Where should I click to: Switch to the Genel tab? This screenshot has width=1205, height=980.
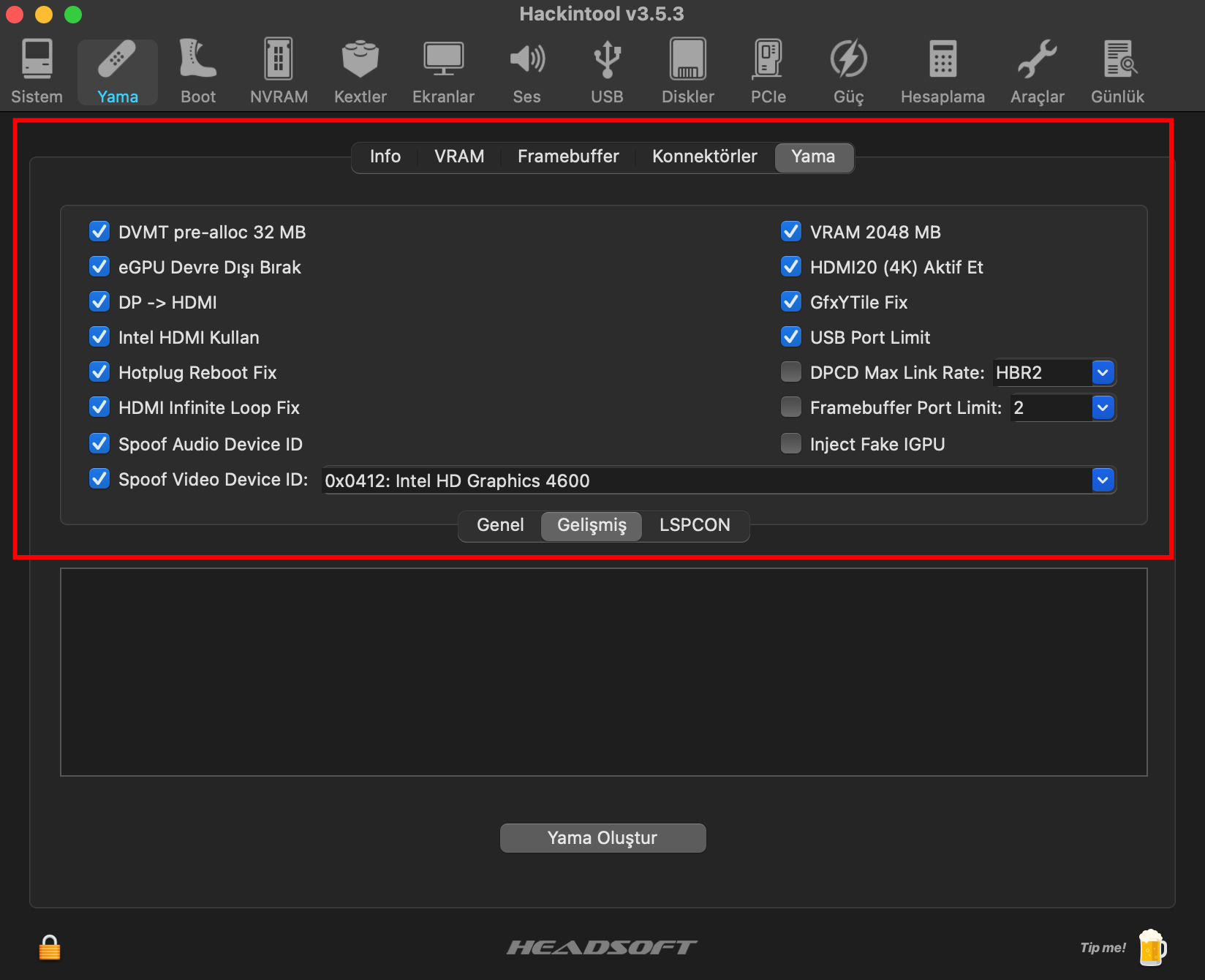[500, 525]
